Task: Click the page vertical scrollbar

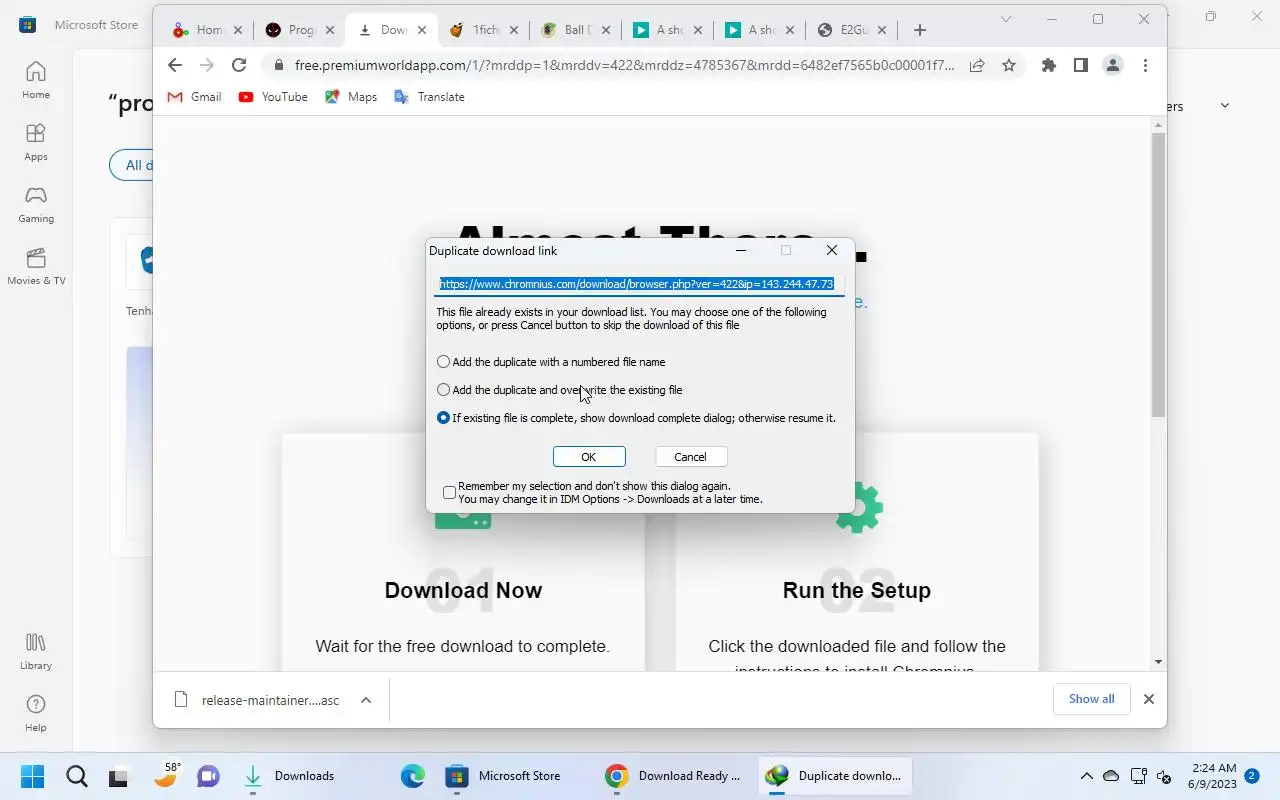Action: pyautogui.click(x=1159, y=275)
